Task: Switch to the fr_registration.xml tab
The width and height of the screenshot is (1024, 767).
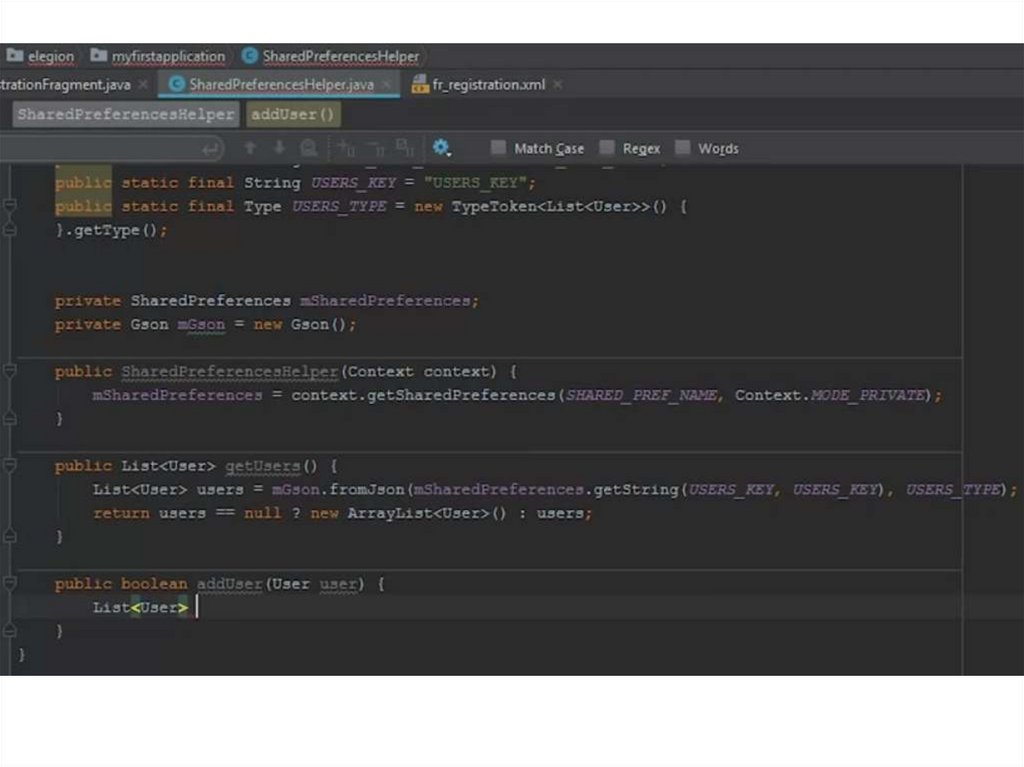Action: [488, 85]
